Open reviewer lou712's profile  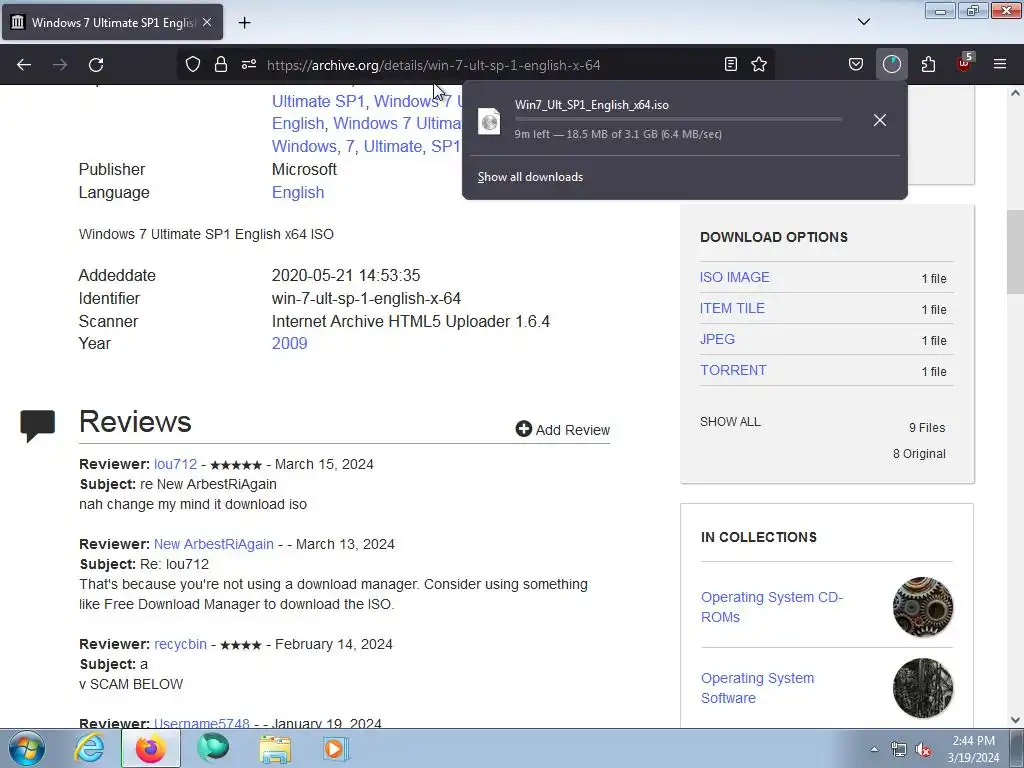click(175, 464)
